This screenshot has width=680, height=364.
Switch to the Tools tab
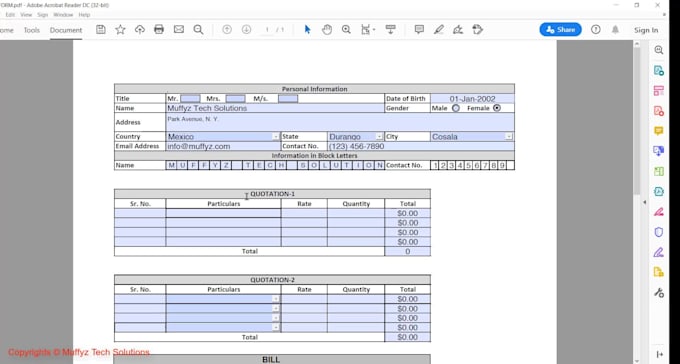[x=32, y=30]
